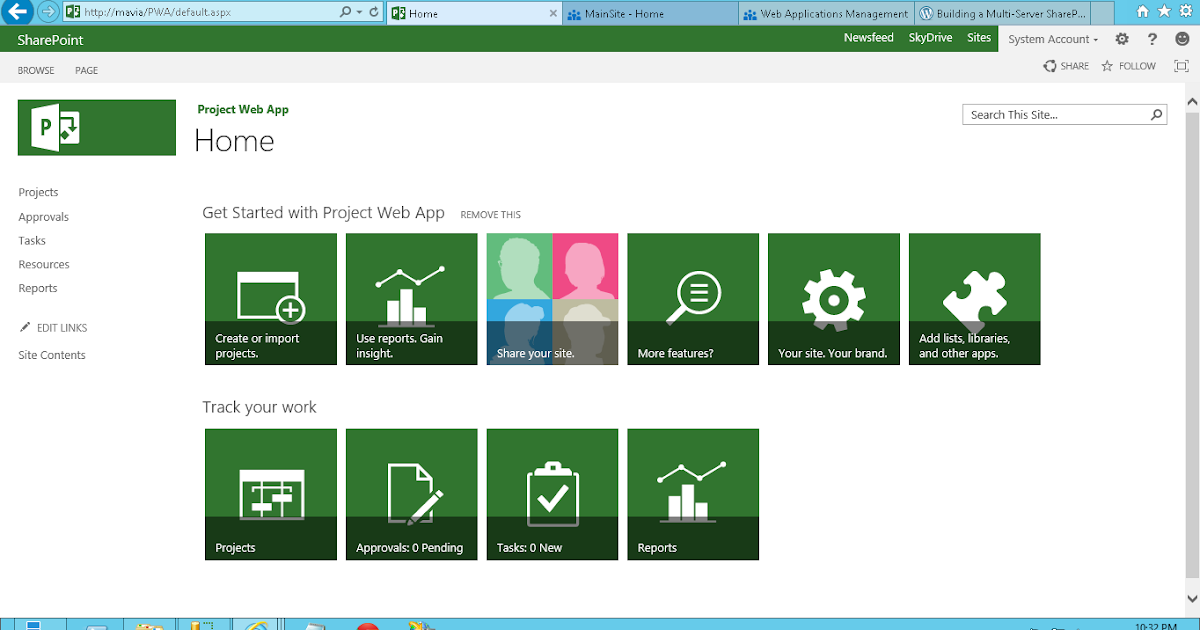Viewport: 1200px width, 630px height.
Task: Open the SharePoint settings gear menu
Action: [x=1122, y=39]
